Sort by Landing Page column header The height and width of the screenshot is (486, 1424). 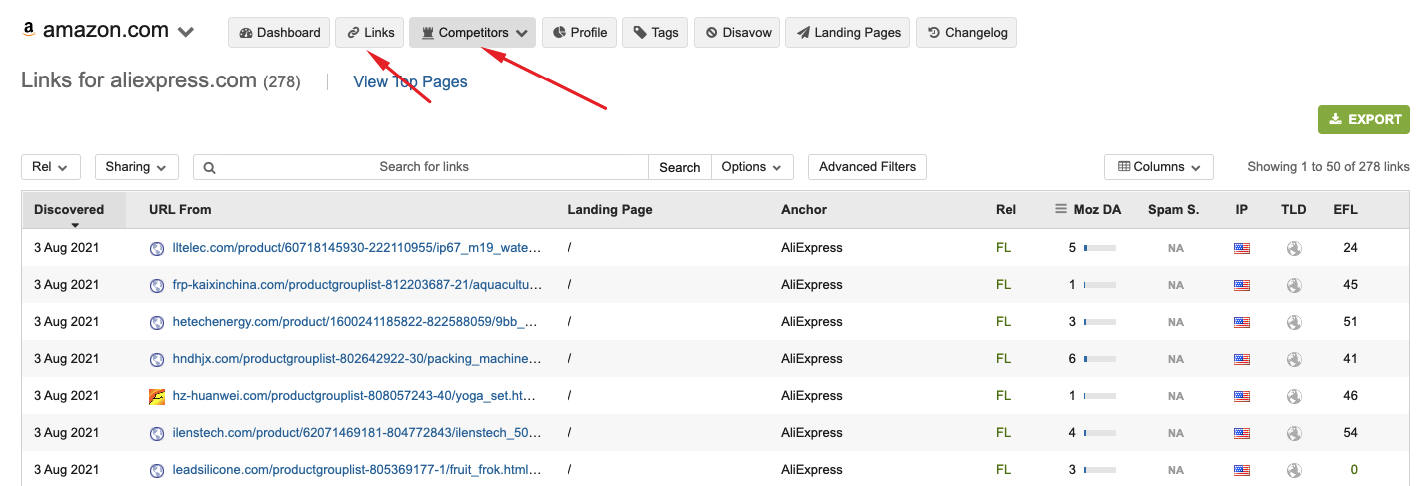pos(610,209)
